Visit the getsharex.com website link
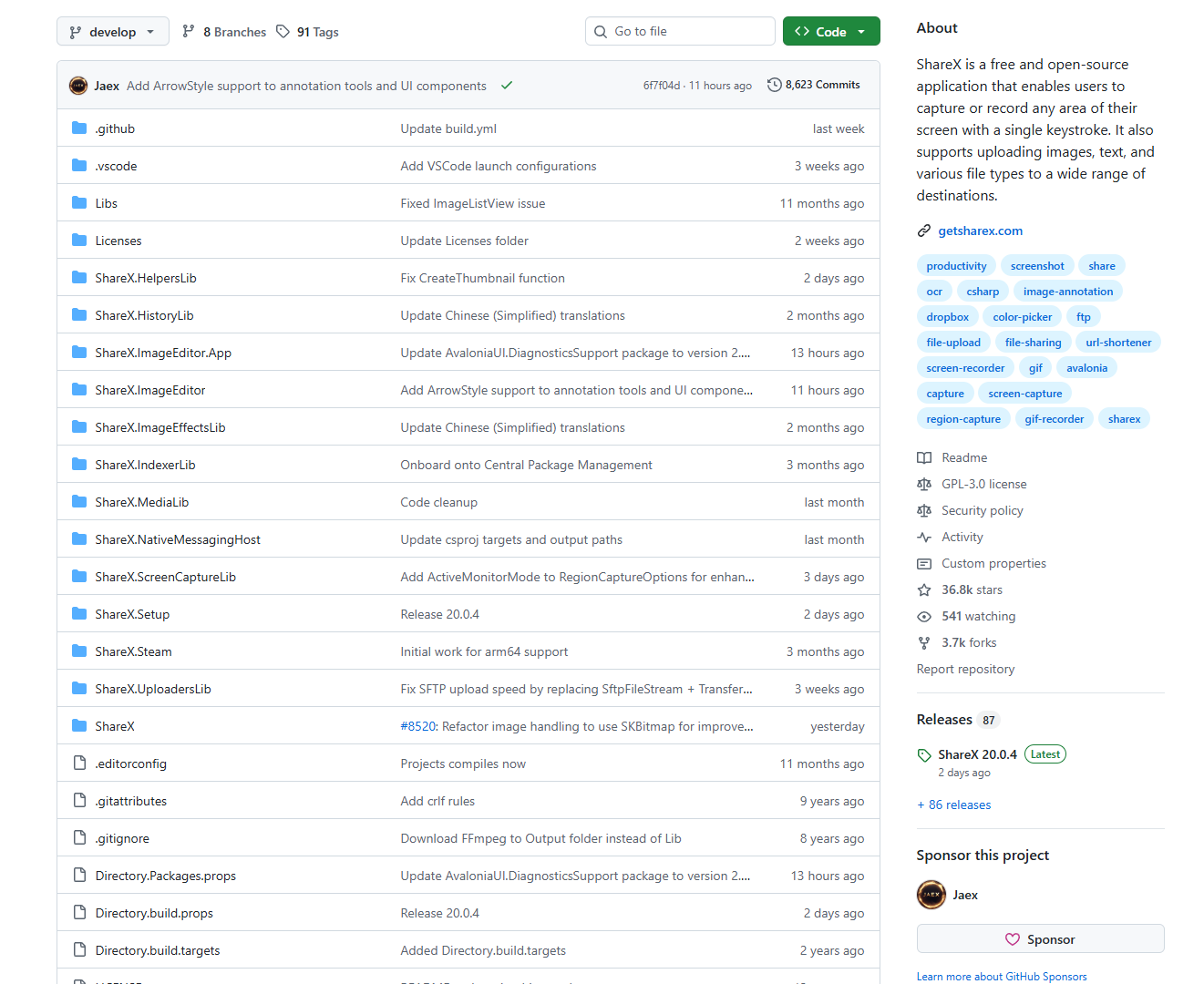The height and width of the screenshot is (984, 1204). point(981,231)
